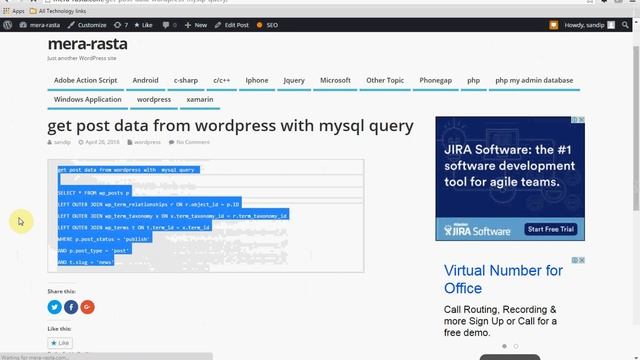The height and width of the screenshot is (360, 640).
Task: Open the Apps bookmarks shortcut
Action: click(x=14, y=11)
